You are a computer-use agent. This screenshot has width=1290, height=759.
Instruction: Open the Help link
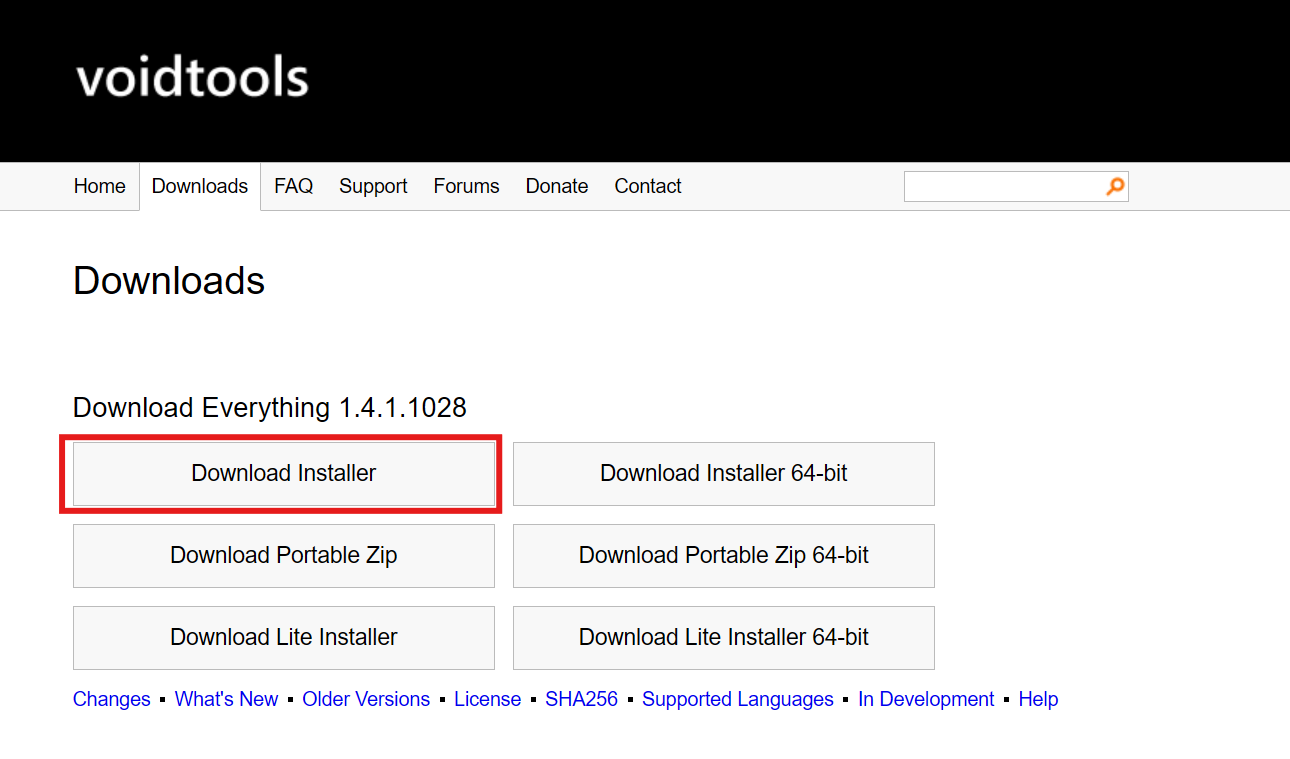pos(1038,699)
